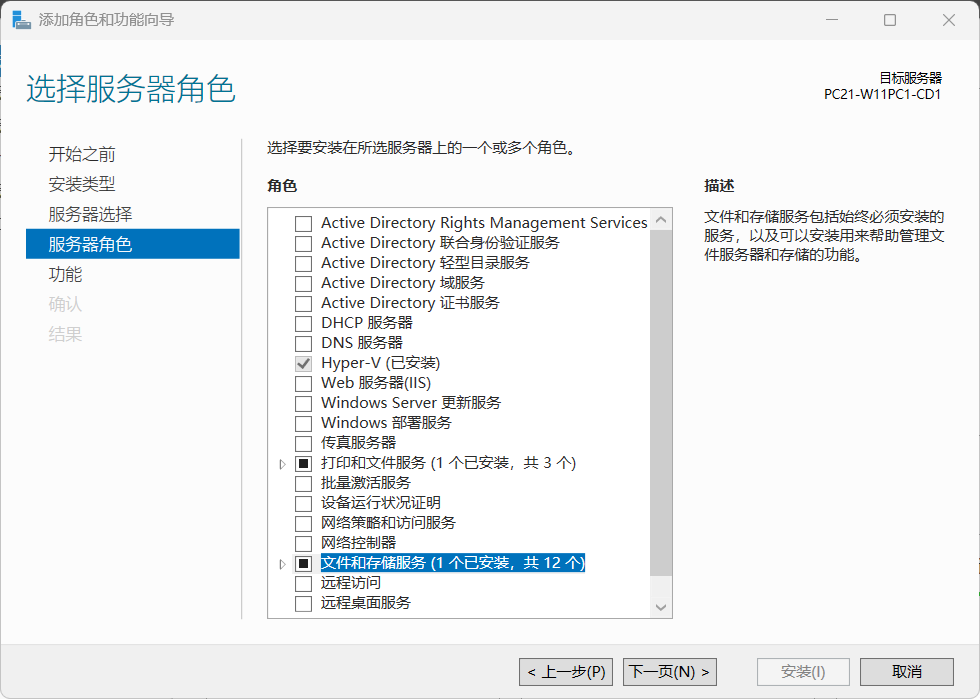Screen dimensions: 980x699
Task: Toggle the 打印和文件服务 partial checkbox
Action: (x=303, y=463)
